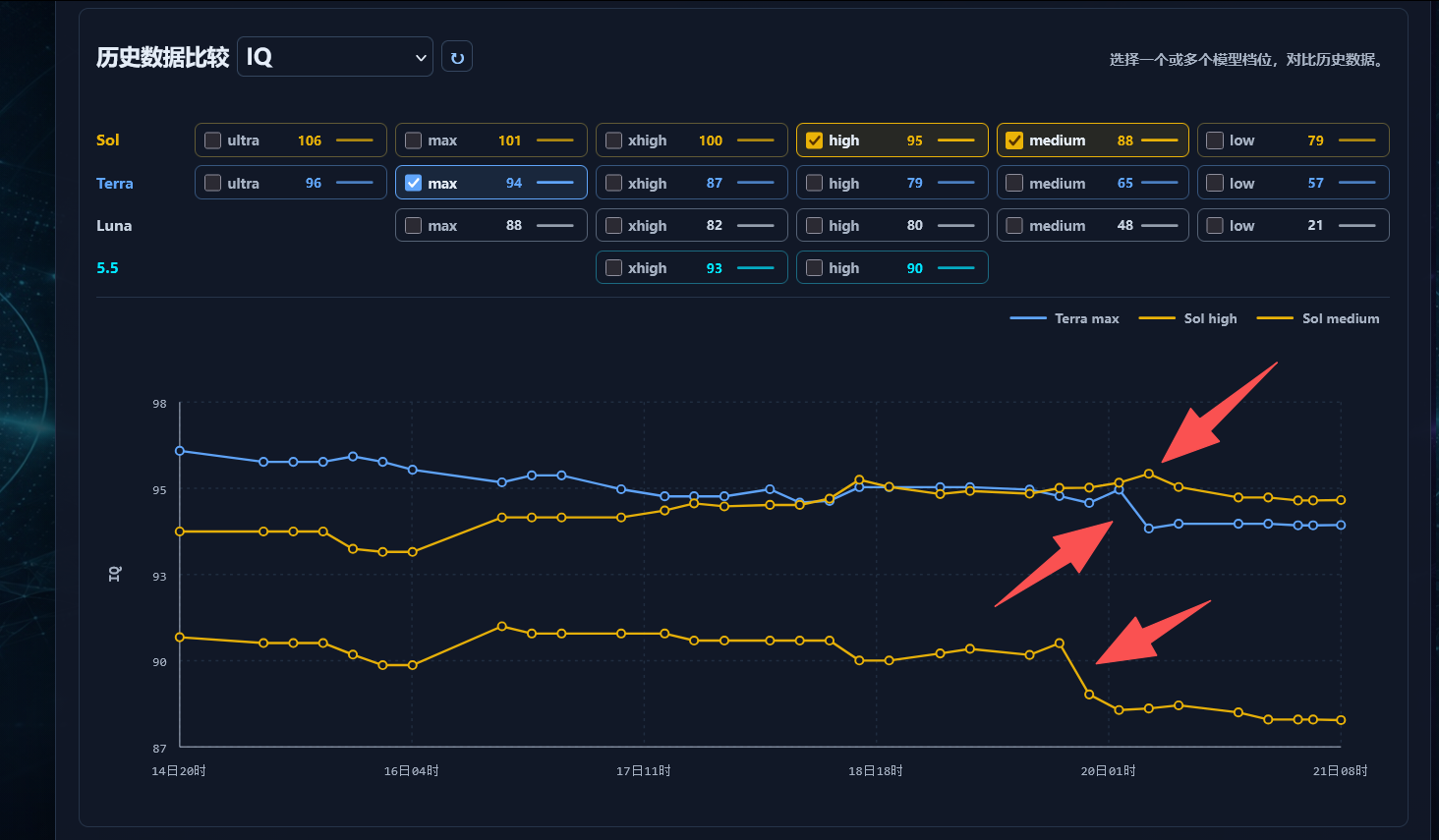The width and height of the screenshot is (1439, 840).
Task: Tick the Terra ultra checkbox
Action: (x=212, y=183)
